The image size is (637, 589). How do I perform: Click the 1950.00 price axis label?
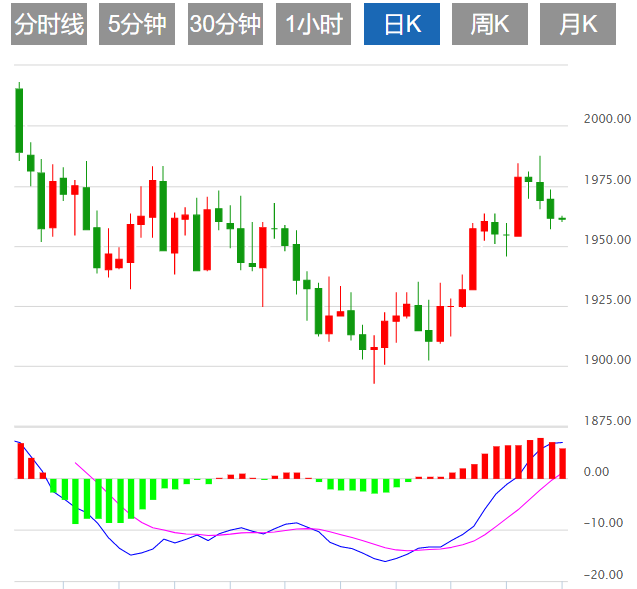pos(607,240)
